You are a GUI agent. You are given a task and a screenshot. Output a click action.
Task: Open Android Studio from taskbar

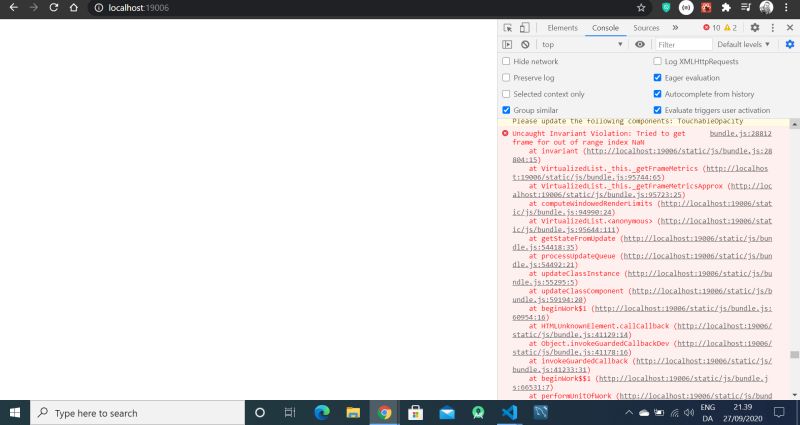[478, 412]
